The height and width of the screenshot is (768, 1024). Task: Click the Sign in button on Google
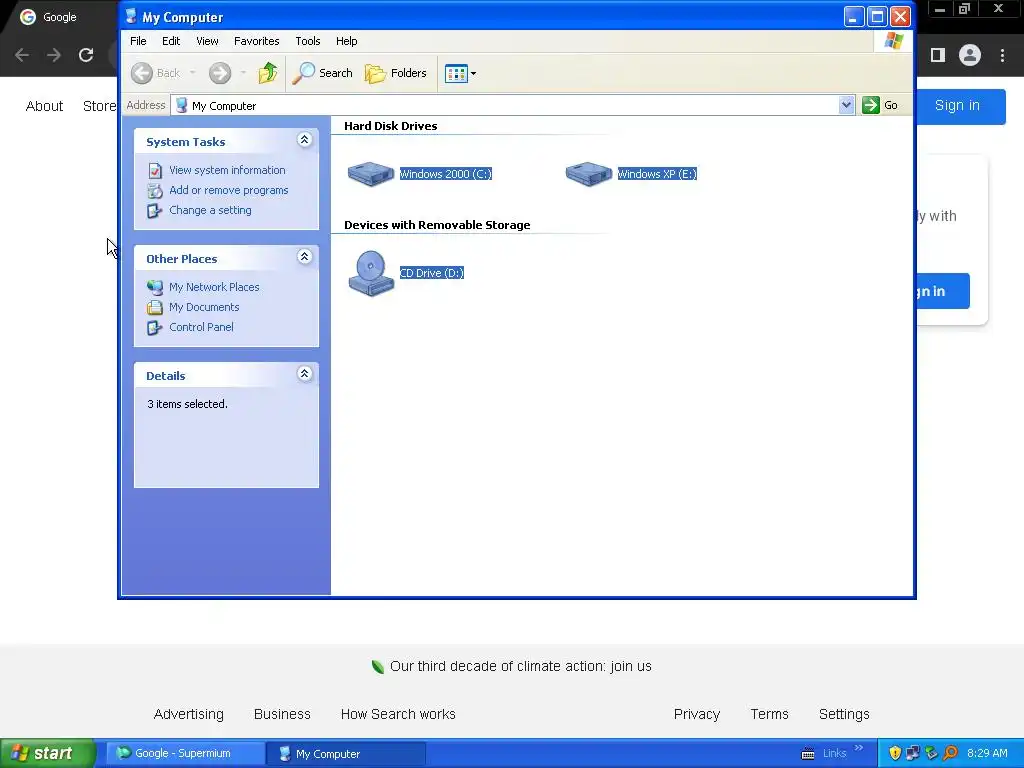[957, 106]
